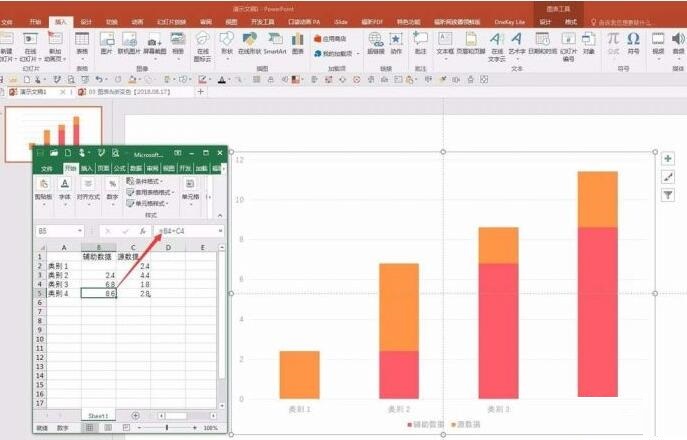Open the chart filters funnel button
687x440 pixels.
[668, 195]
